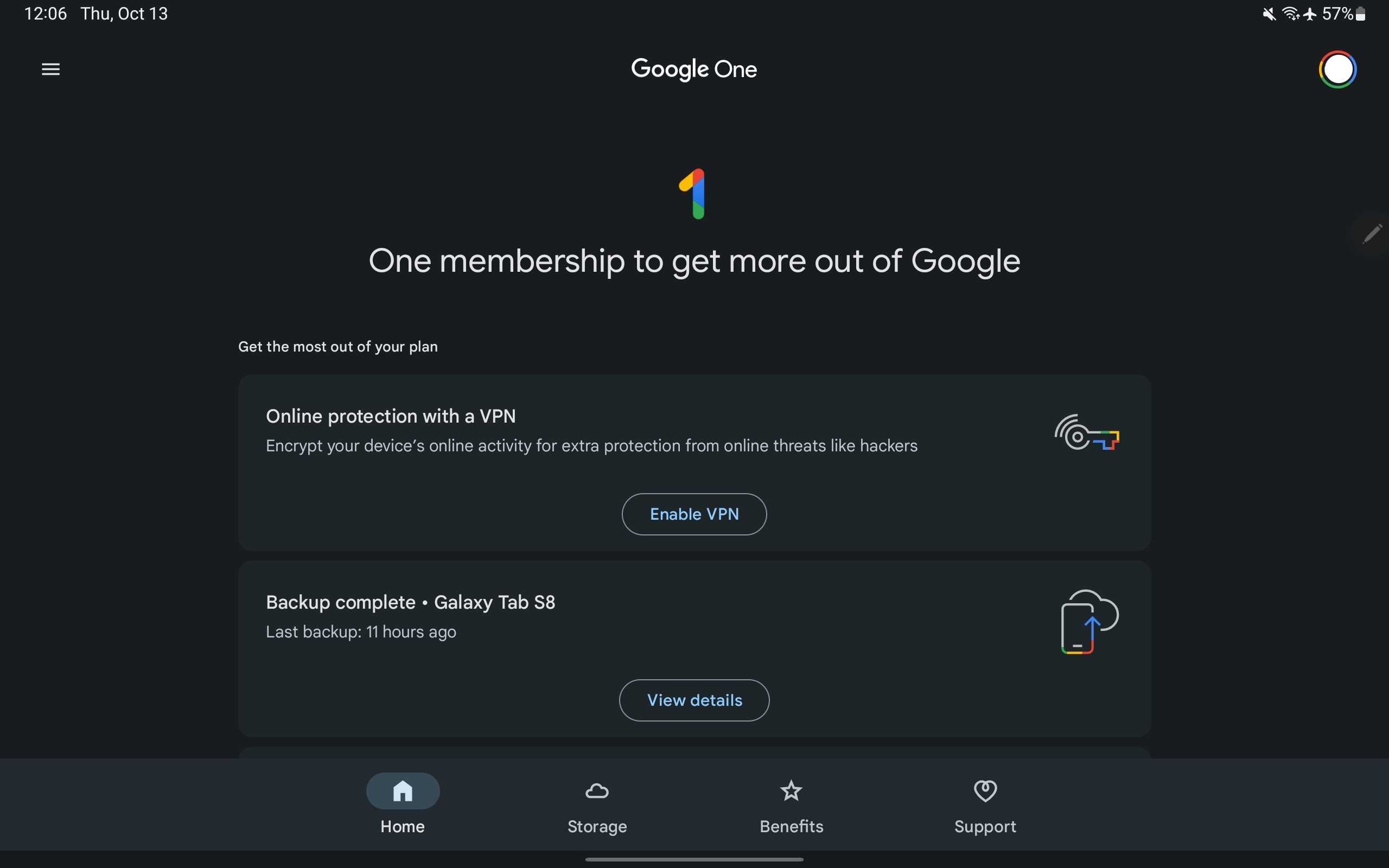1389x868 pixels.
Task: Switch to the Benefits tab label
Action: (x=791, y=826)
